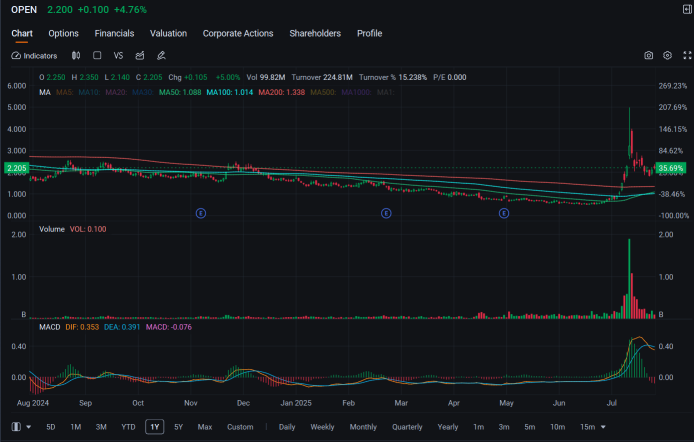Image resolution: width=694 pixels, height=442 pixels.
Task: Select the 1Y time range
Action: click(x=154, y=427)
